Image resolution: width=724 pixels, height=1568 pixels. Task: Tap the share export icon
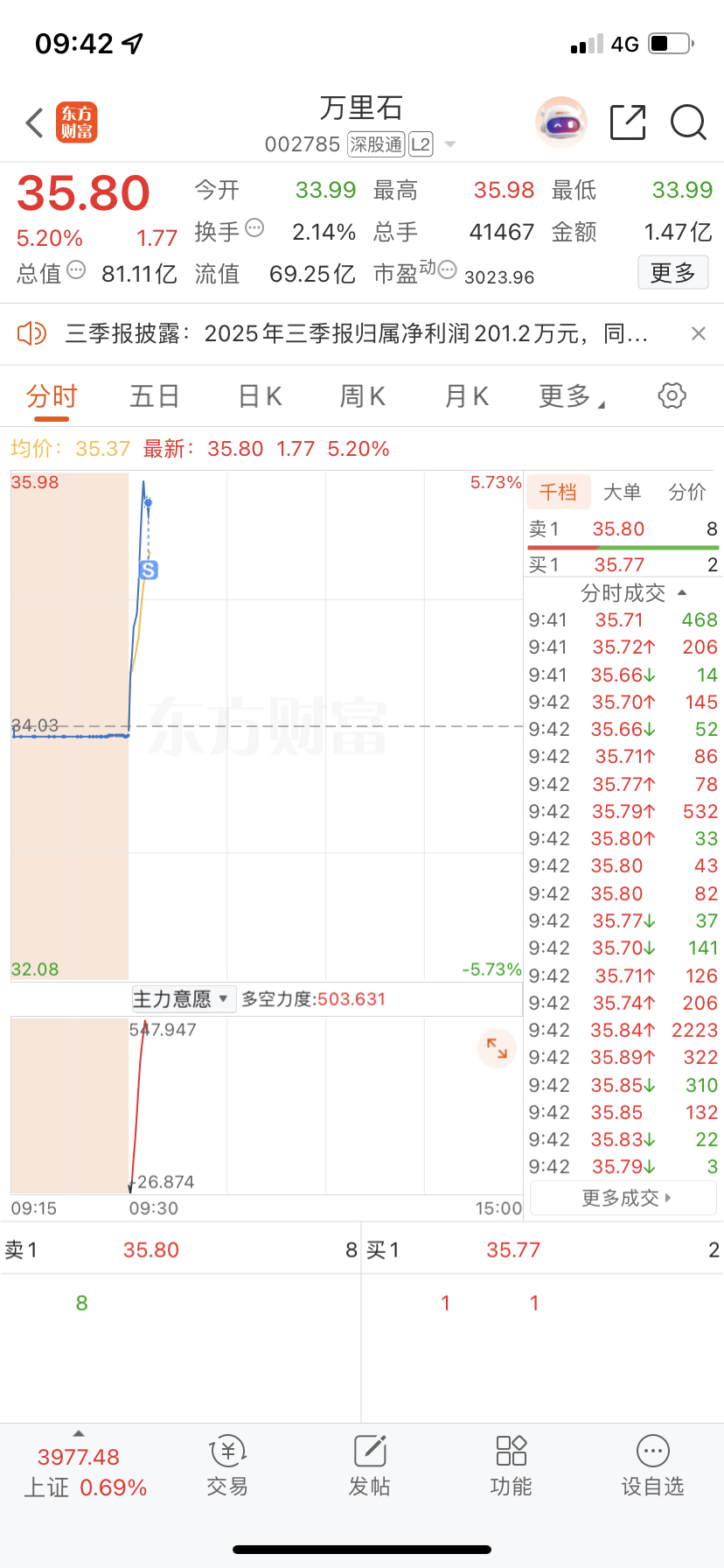click(628, 122)
